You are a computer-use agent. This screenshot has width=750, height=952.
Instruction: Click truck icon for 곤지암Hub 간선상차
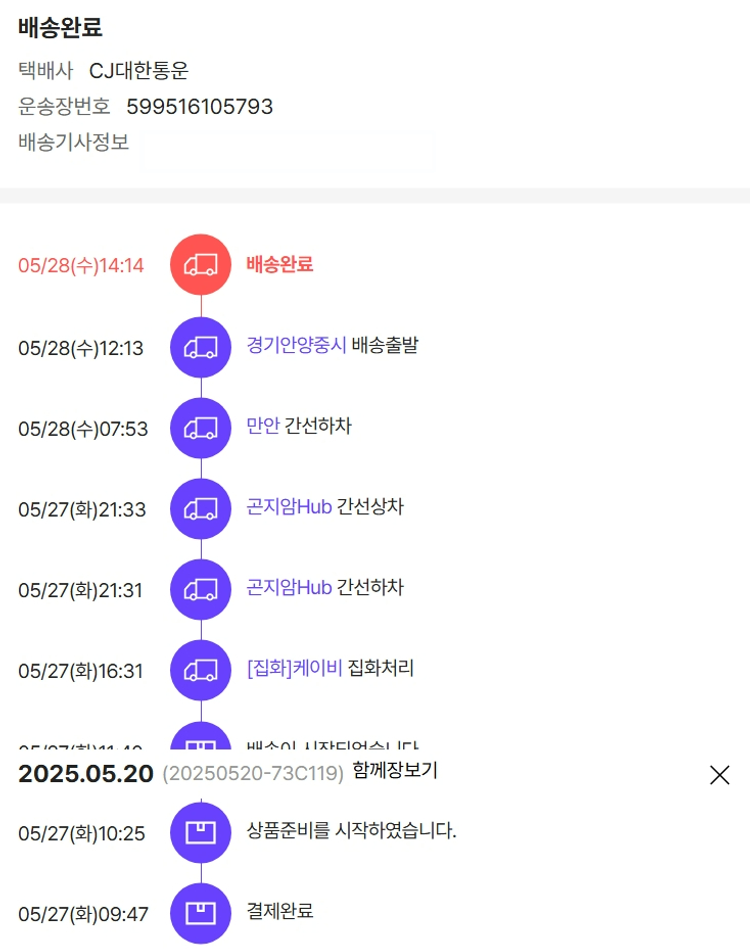pyautogui.click(x=201, y=508)
